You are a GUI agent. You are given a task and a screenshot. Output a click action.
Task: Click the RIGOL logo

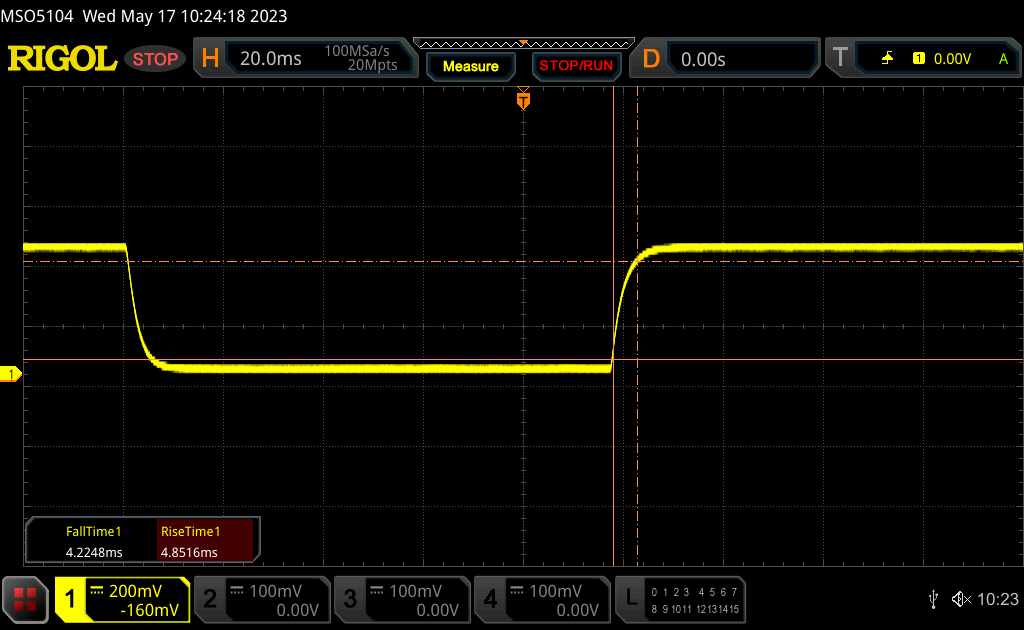point(62,59)
